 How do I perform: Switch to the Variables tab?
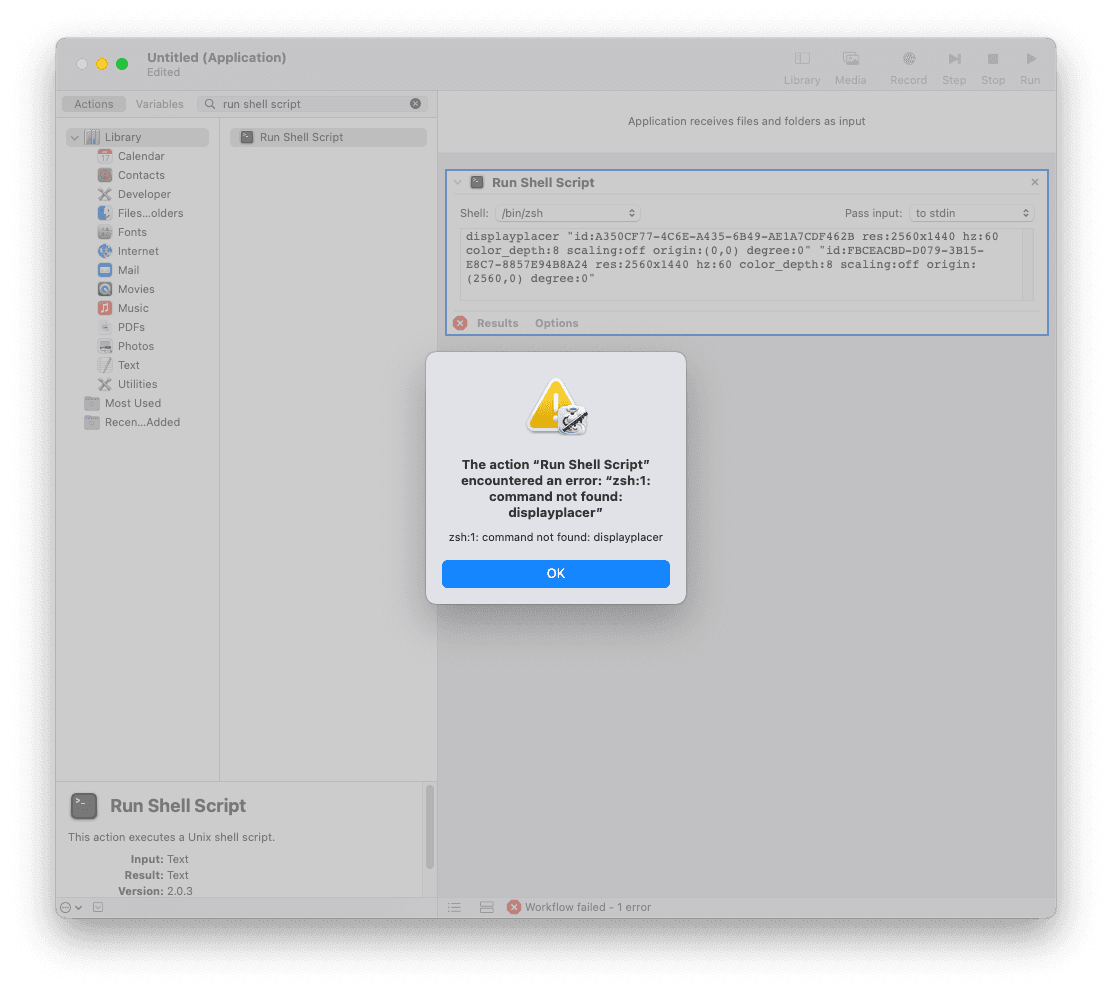160,104
